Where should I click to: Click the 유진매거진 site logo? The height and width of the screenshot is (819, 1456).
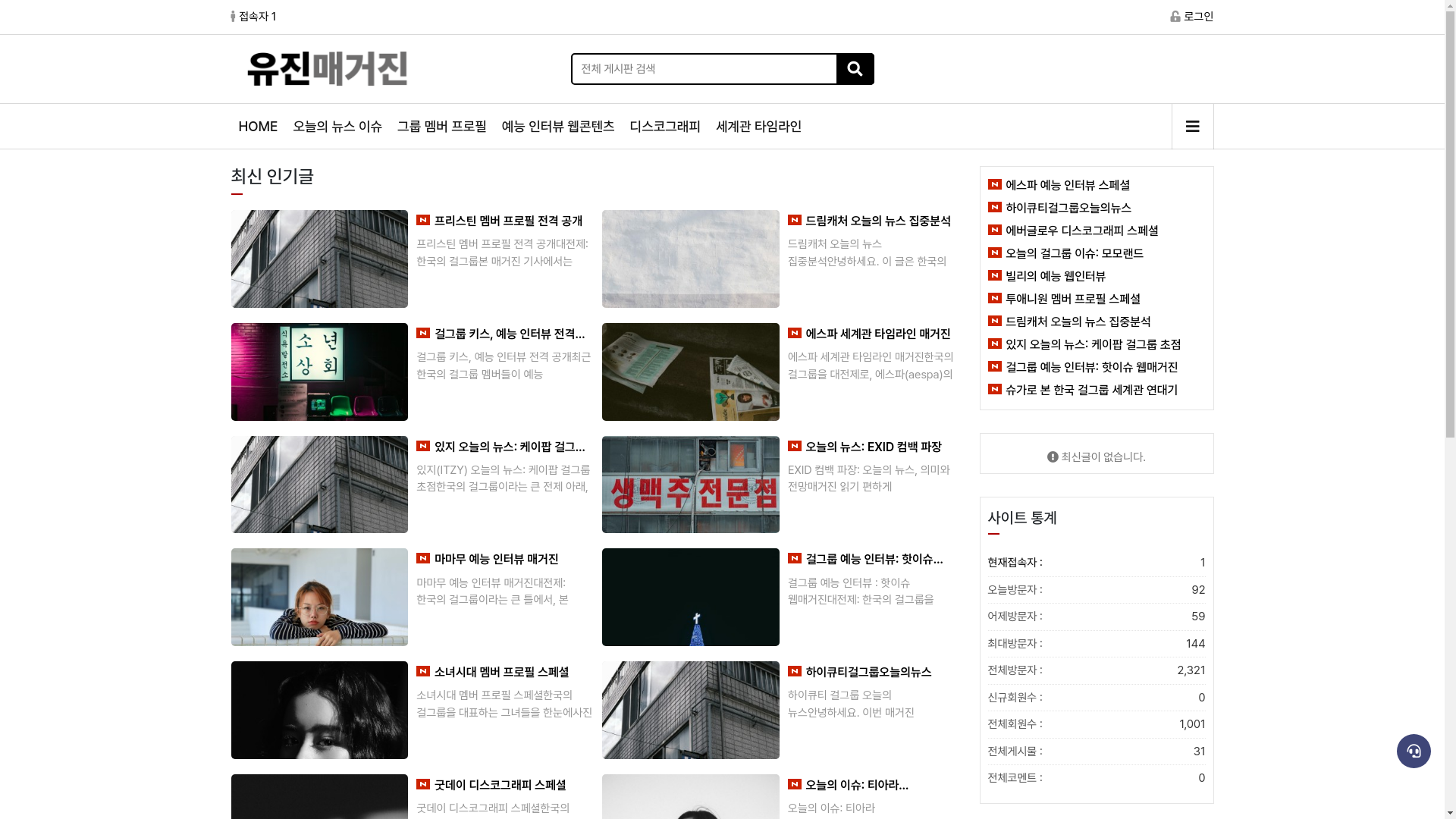(328, 69)
